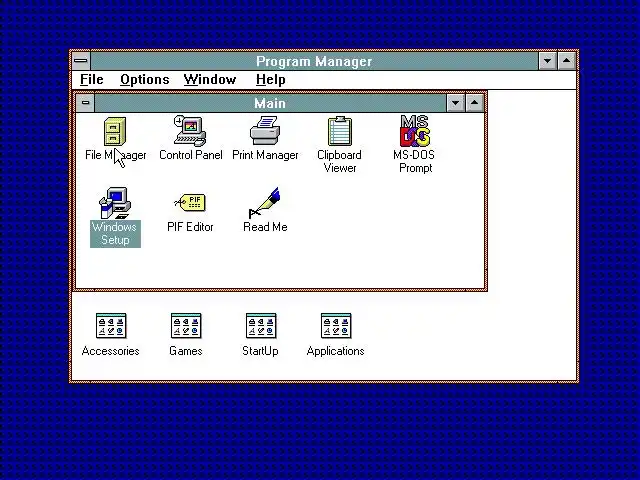Start the MS-DOS Prompt icon
Viewport: 640px width, 480px height.
[415, 131]
